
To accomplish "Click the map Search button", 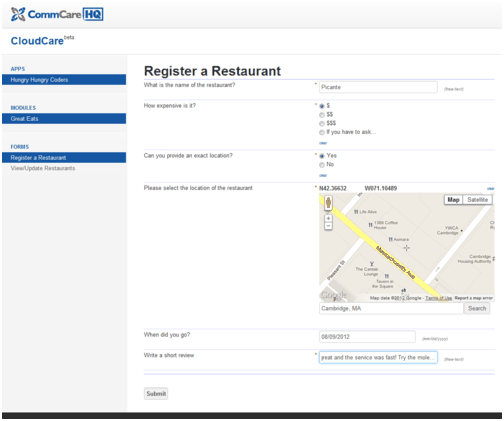I will (477, 309).
